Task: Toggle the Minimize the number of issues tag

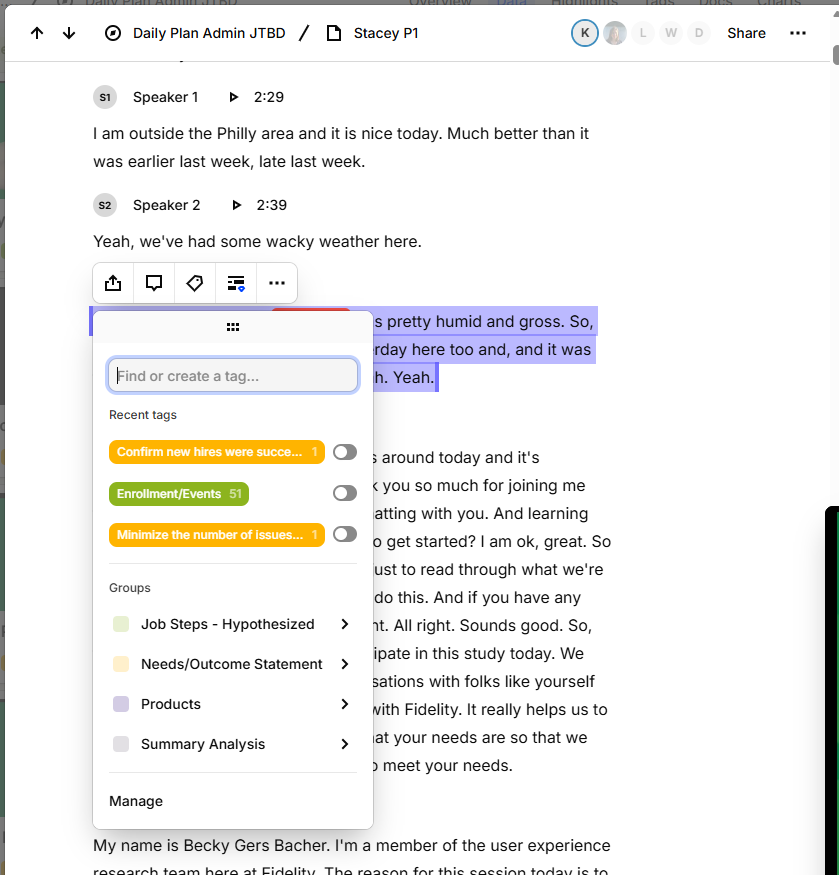Action: click(x=345, y=535)
